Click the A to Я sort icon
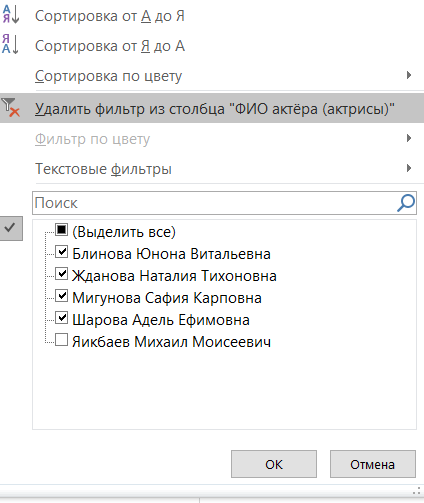 click(x=11, y=15)
